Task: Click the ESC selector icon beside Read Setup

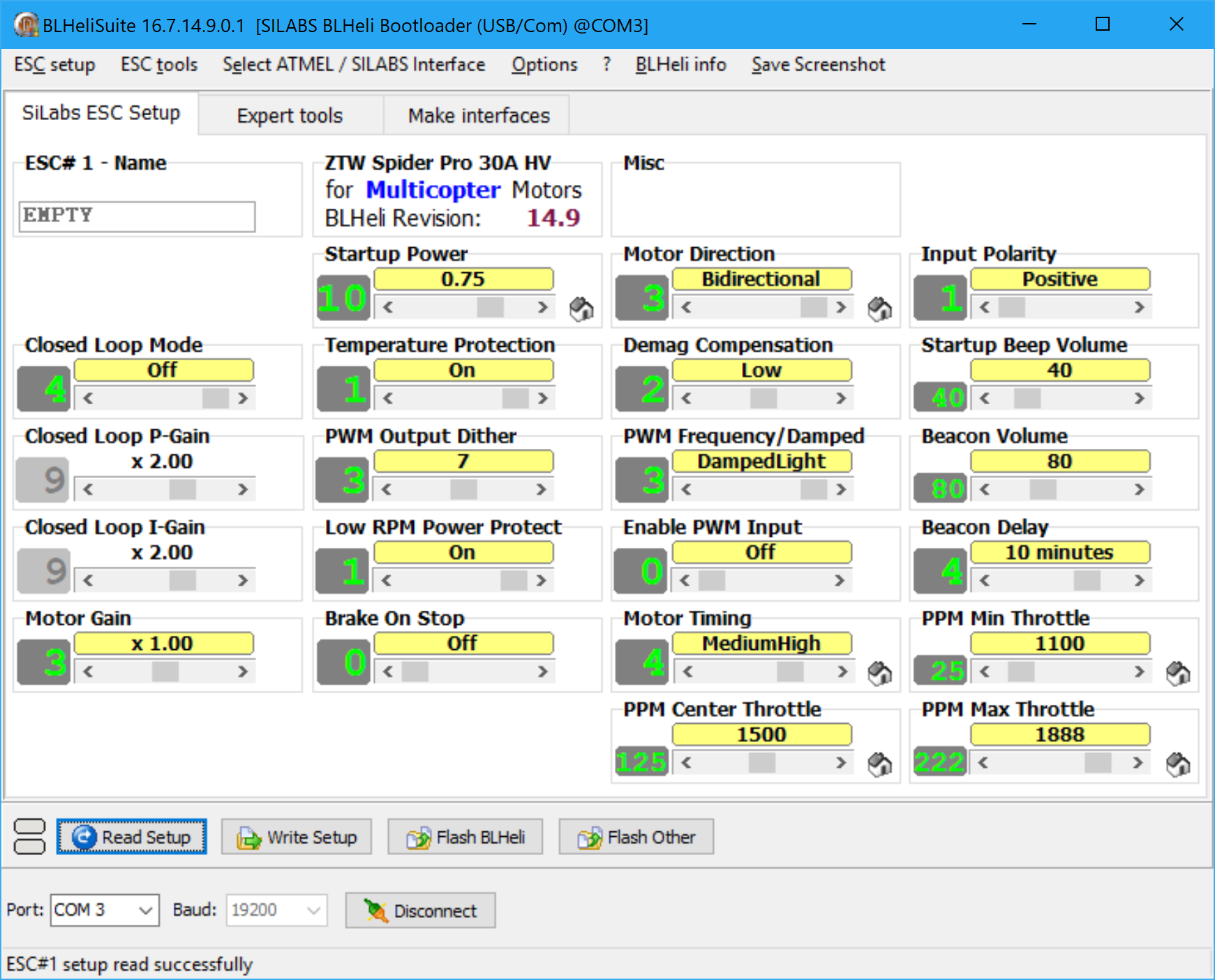Action: [x=29, y=836]
